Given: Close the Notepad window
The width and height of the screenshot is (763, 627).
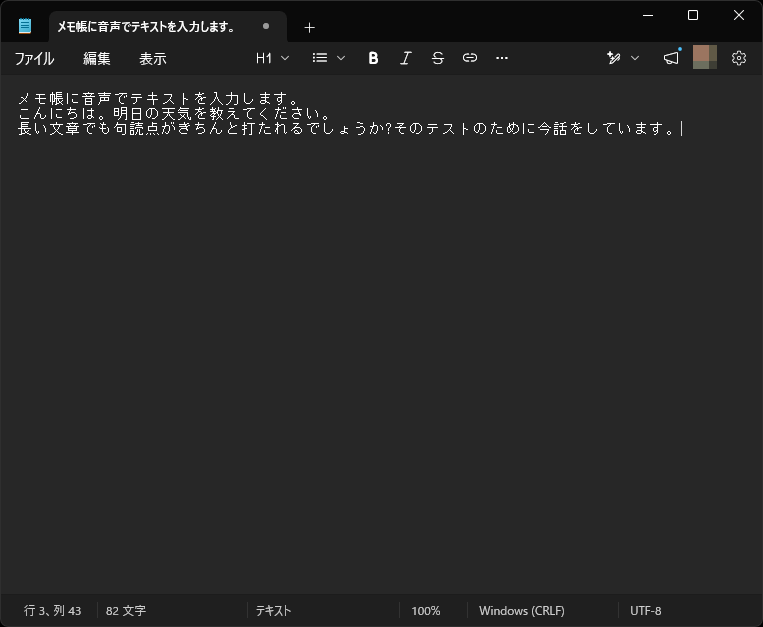Looking at the screenshot, I should [739, 16].
